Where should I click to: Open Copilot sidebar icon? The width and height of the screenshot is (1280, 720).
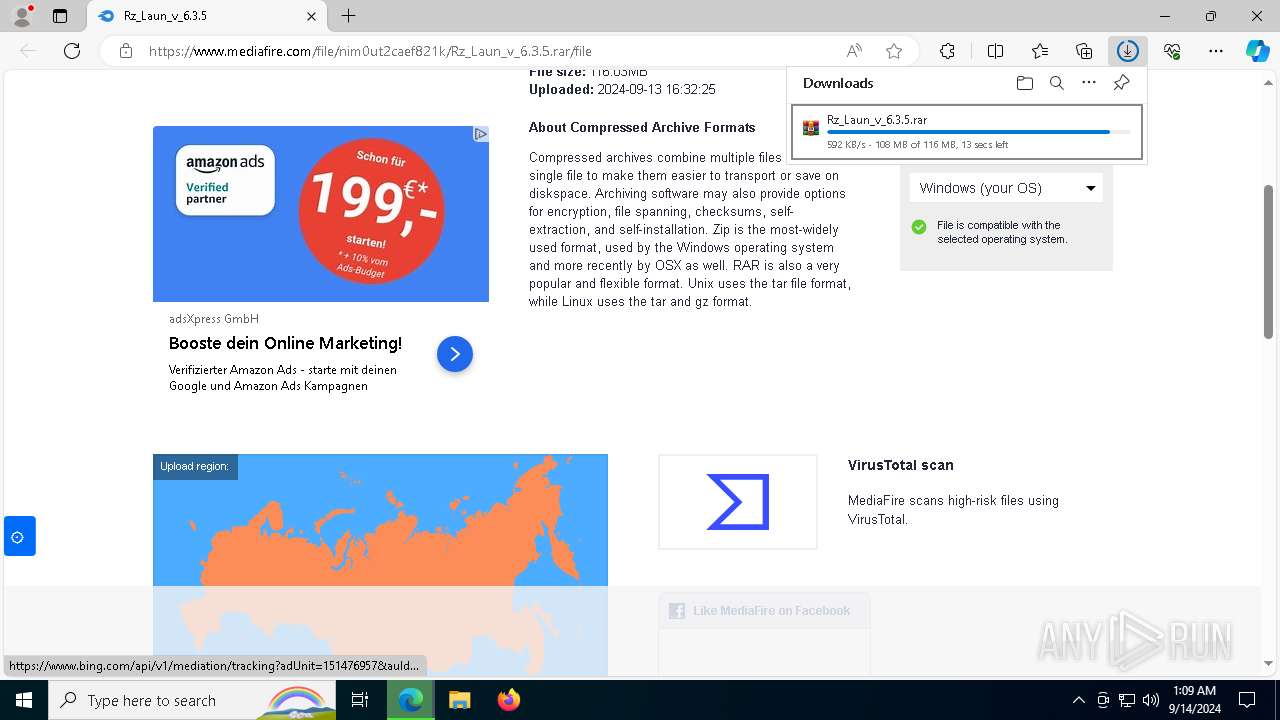pyautogui.click(x=1257, y=51)
